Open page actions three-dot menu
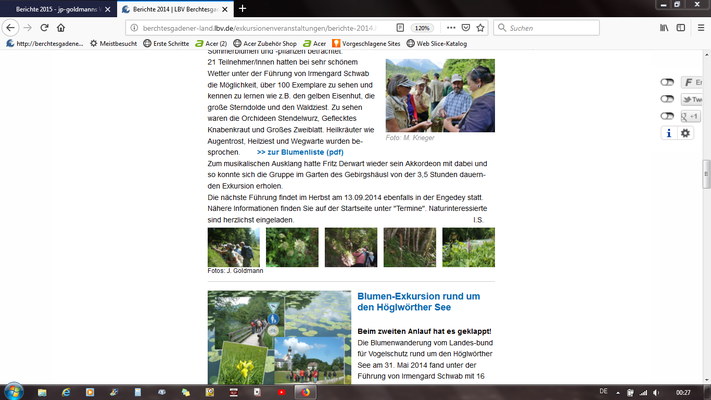The height and width of the screenshot is (400, 711). tap(451, 28)
